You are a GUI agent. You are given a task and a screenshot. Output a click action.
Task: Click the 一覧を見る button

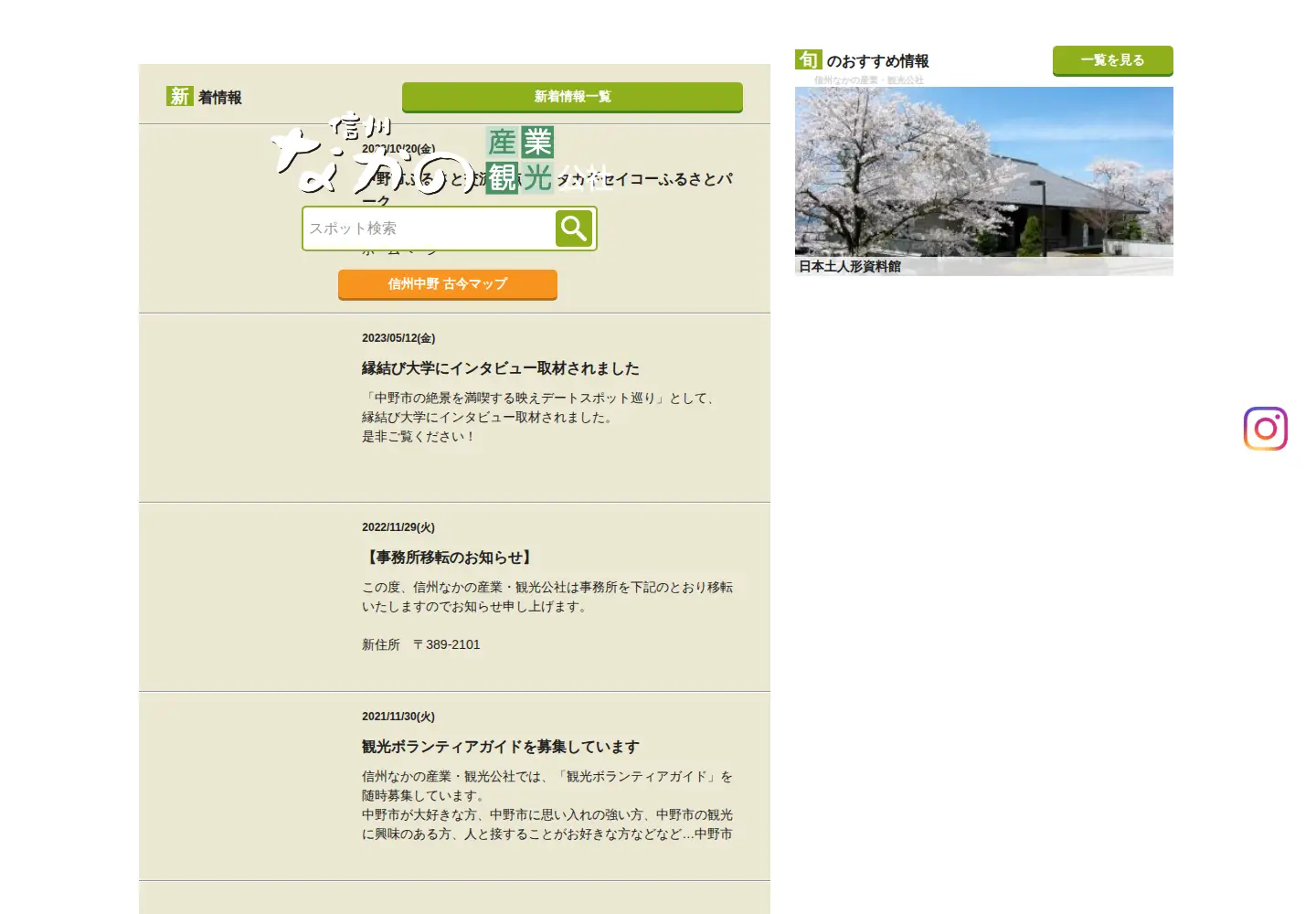(x=1113, y=60)
